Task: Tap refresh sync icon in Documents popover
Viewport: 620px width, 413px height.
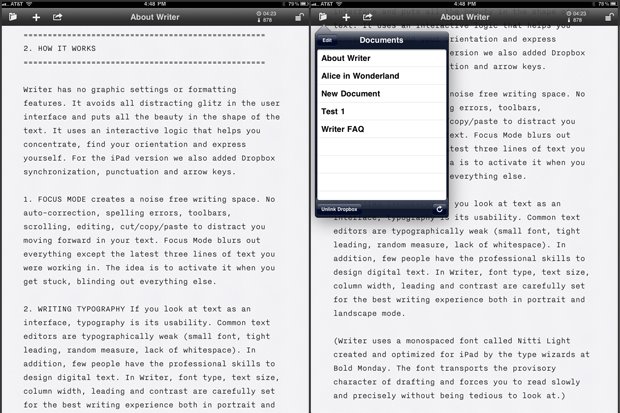Action: (439, 209)
